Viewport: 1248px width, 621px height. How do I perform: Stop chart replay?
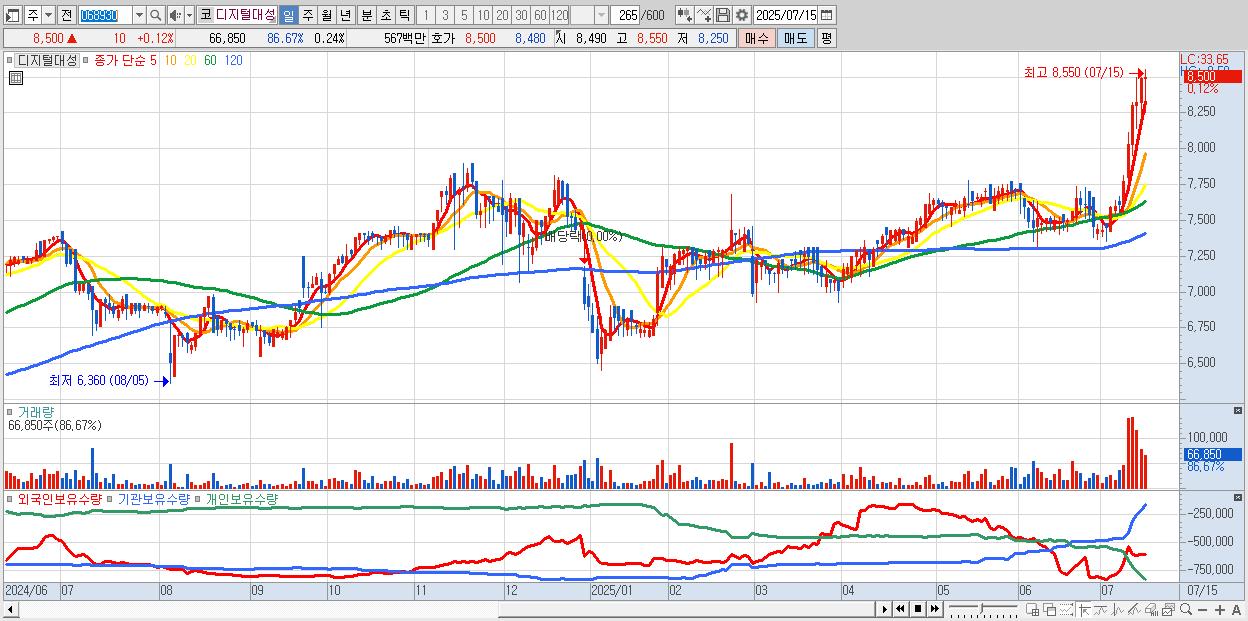click(x=918, y=609)
